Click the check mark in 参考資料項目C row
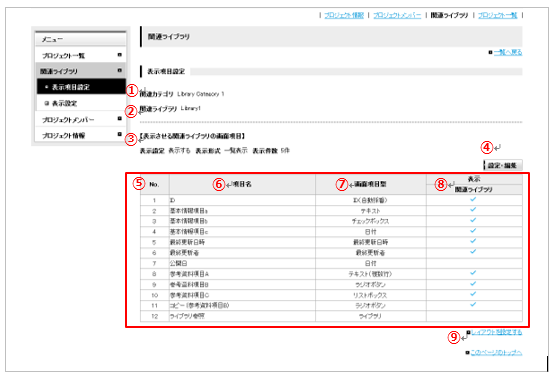The height and width of the screenshot is (378, 549). point(473,294)
